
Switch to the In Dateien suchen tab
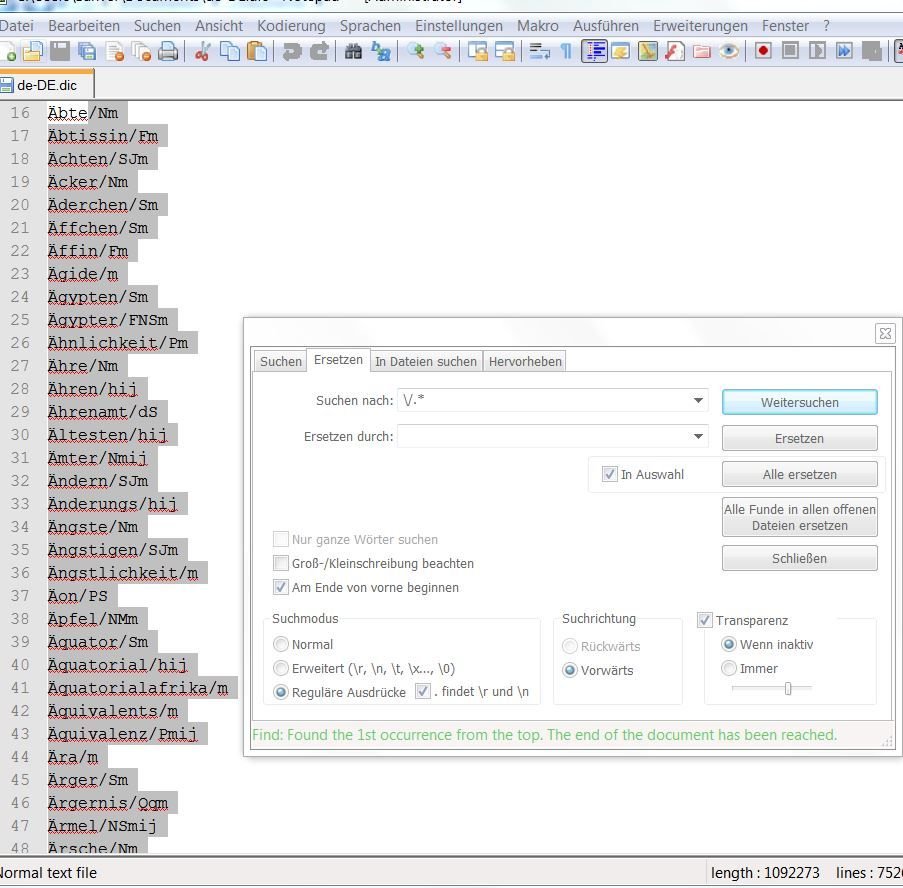426,361
